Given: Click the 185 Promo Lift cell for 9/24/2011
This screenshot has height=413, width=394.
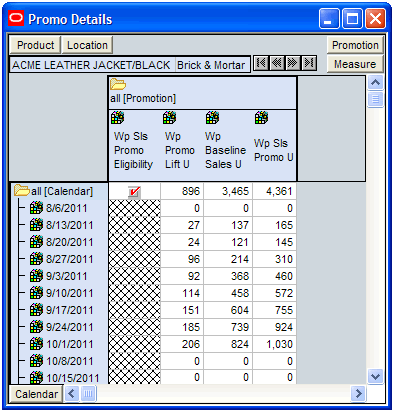Looking at the screenshot, I should click(182, 327).
